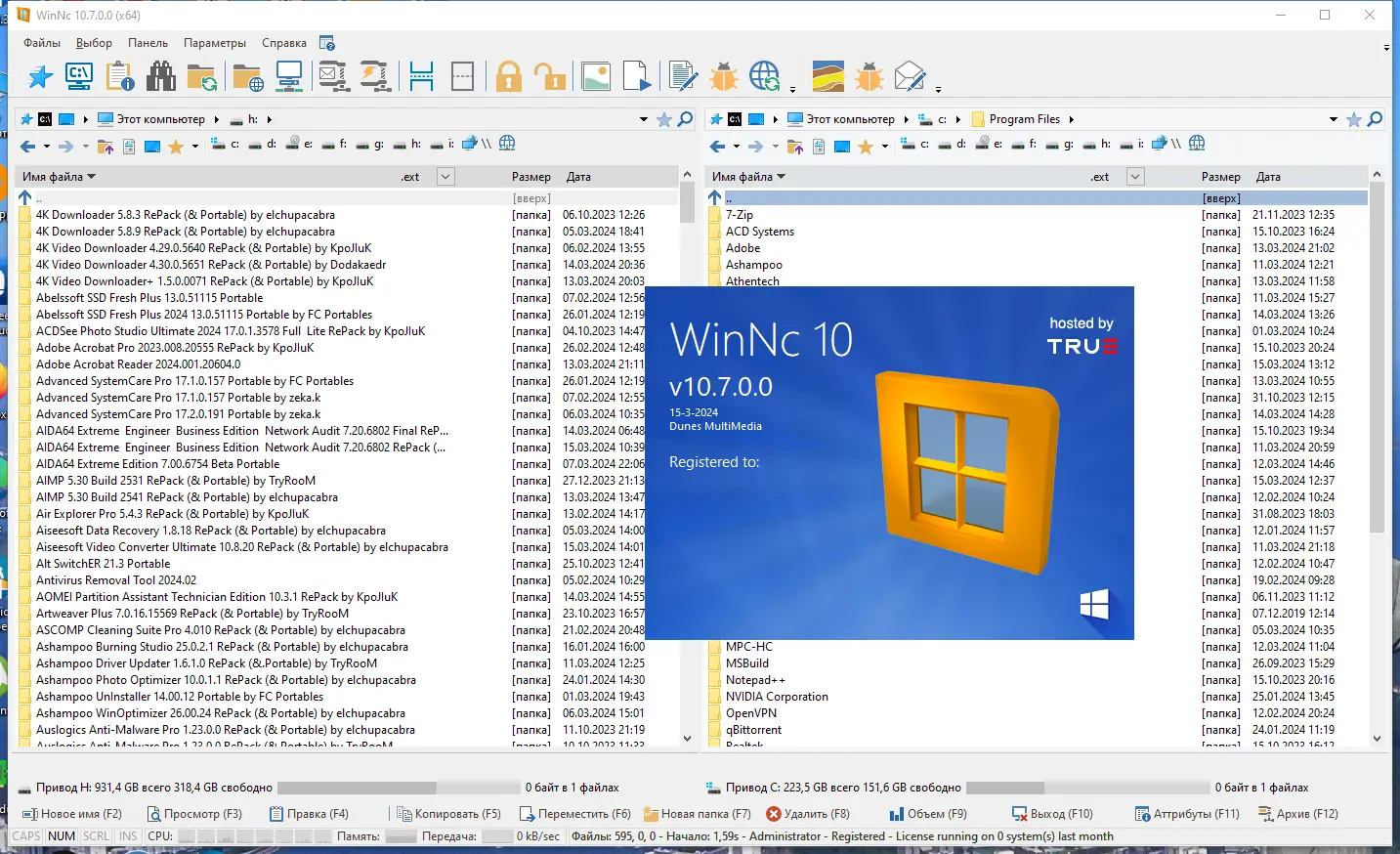Toggle the INS indicator in the status bar
The image size is (1400, 854).
(x=127, y=835)
